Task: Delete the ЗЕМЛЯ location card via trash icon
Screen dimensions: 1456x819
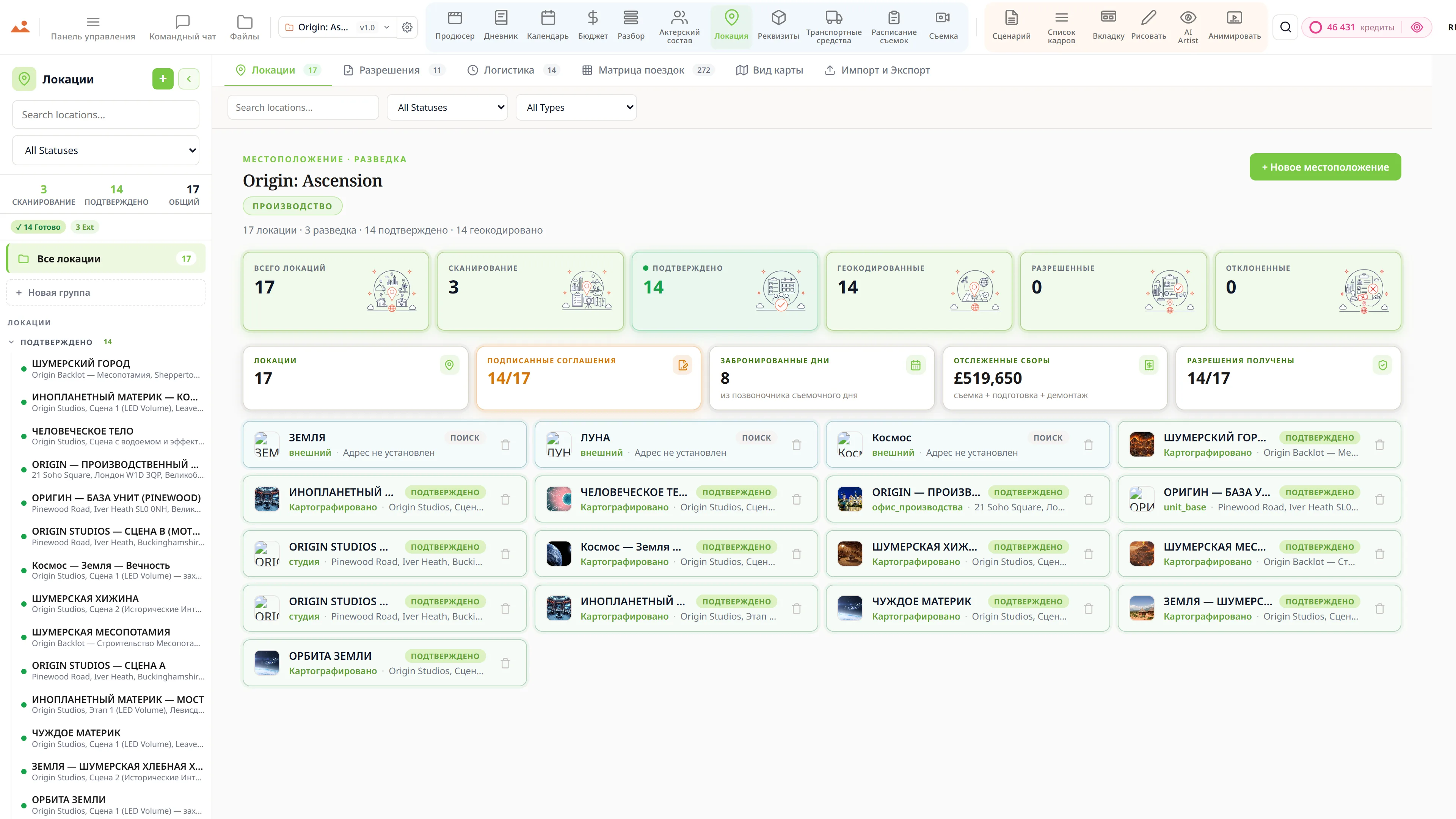Action: (x=505, y=445)
